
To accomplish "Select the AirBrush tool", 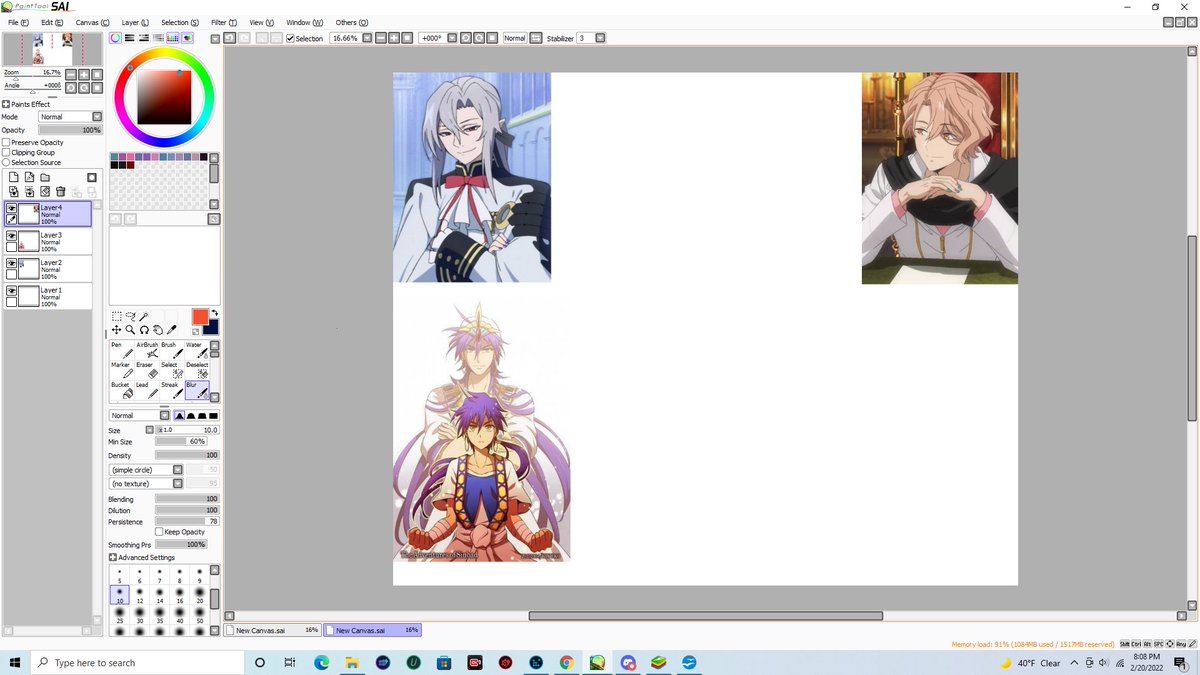I will (147, 350).
